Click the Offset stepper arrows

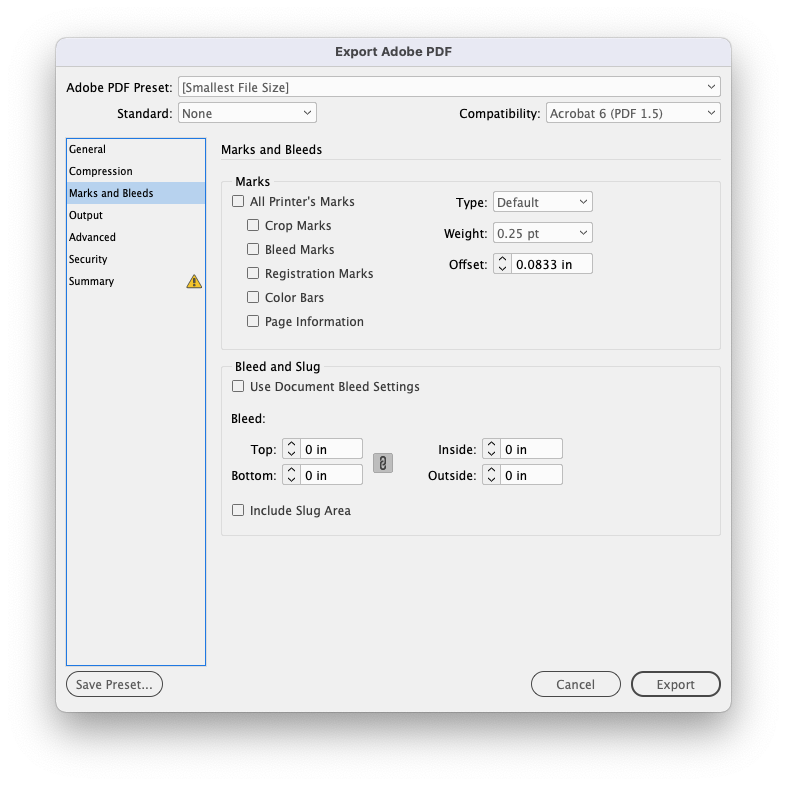coord(502,264)
